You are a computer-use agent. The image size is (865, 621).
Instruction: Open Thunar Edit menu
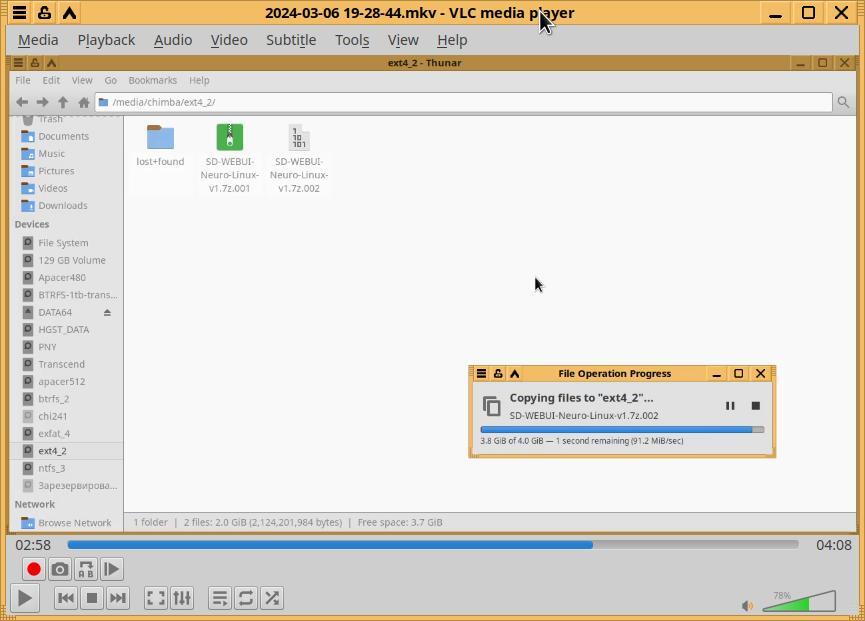51,81
